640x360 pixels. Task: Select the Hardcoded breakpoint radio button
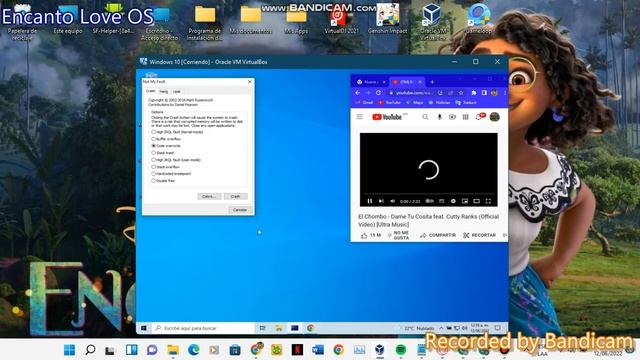pyautogui.click(x=153, y=173)
